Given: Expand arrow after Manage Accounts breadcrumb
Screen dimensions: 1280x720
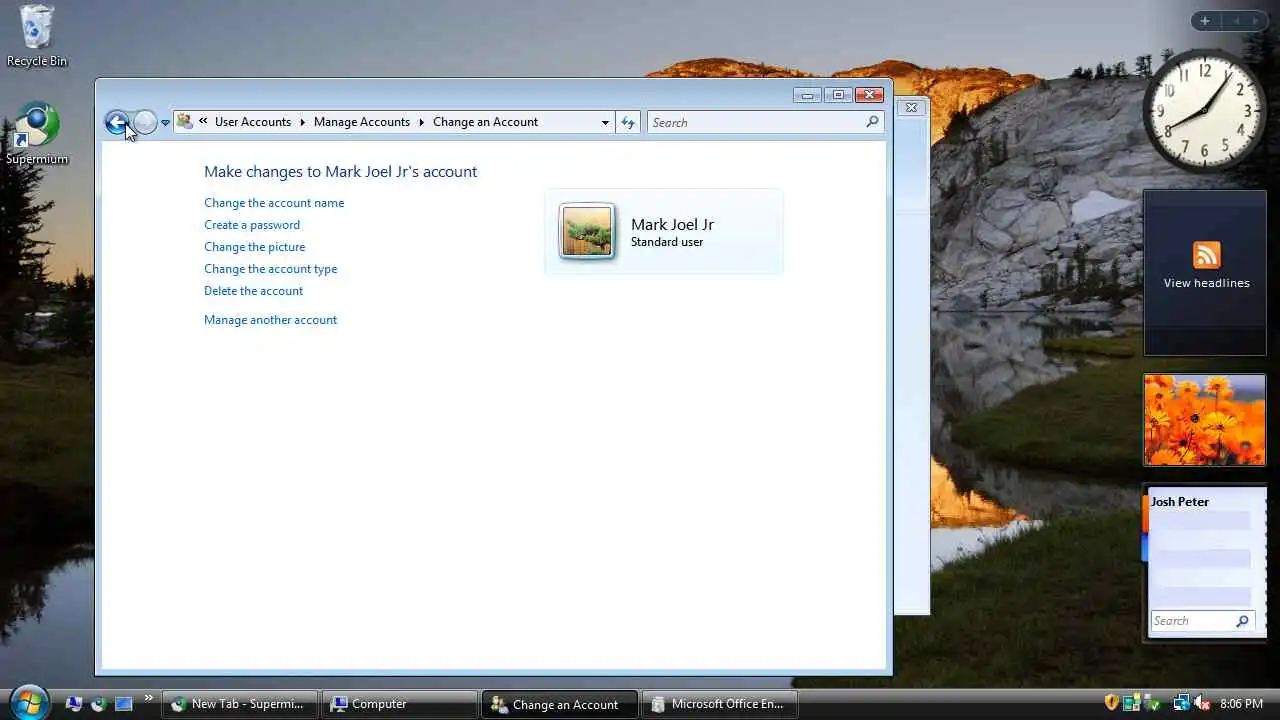Looking at the screenshot, I should [421, 122].
